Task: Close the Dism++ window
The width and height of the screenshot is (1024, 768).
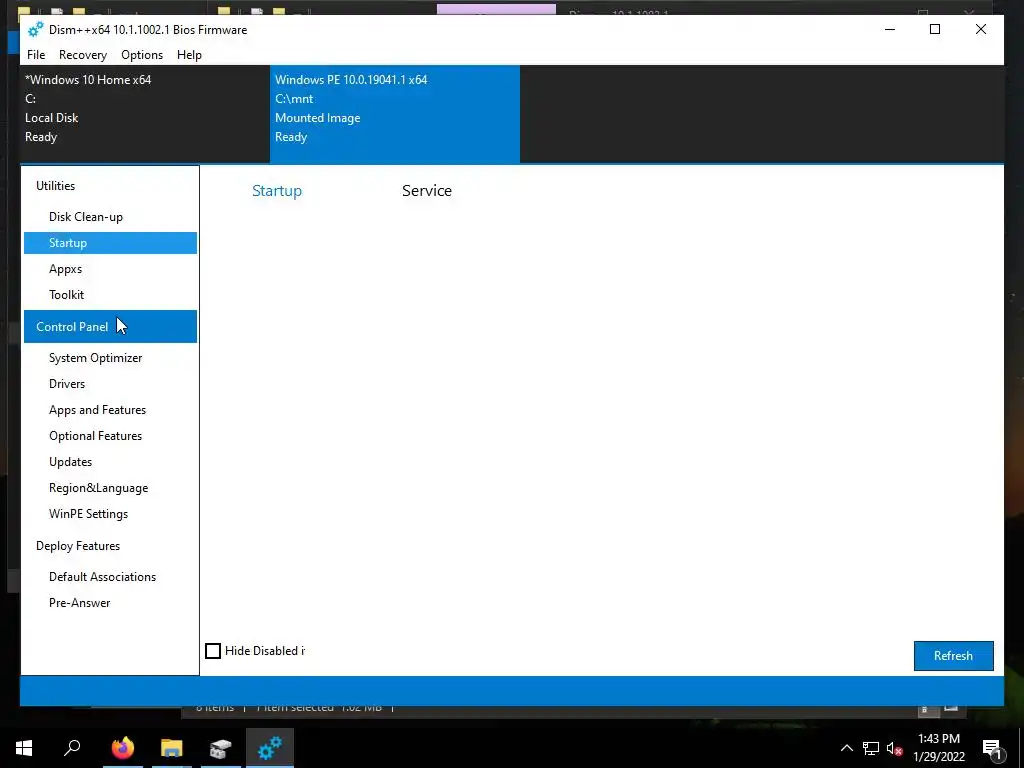Action: pyautogui.click(x=981, y=29)
